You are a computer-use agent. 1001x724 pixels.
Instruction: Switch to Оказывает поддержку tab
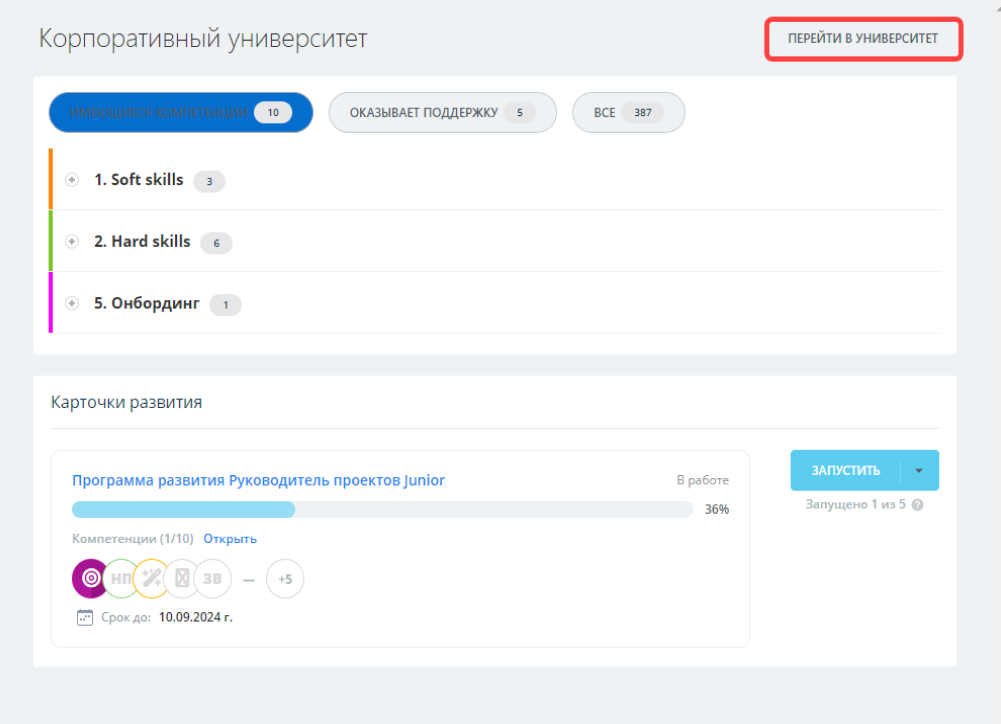[442, 112]
